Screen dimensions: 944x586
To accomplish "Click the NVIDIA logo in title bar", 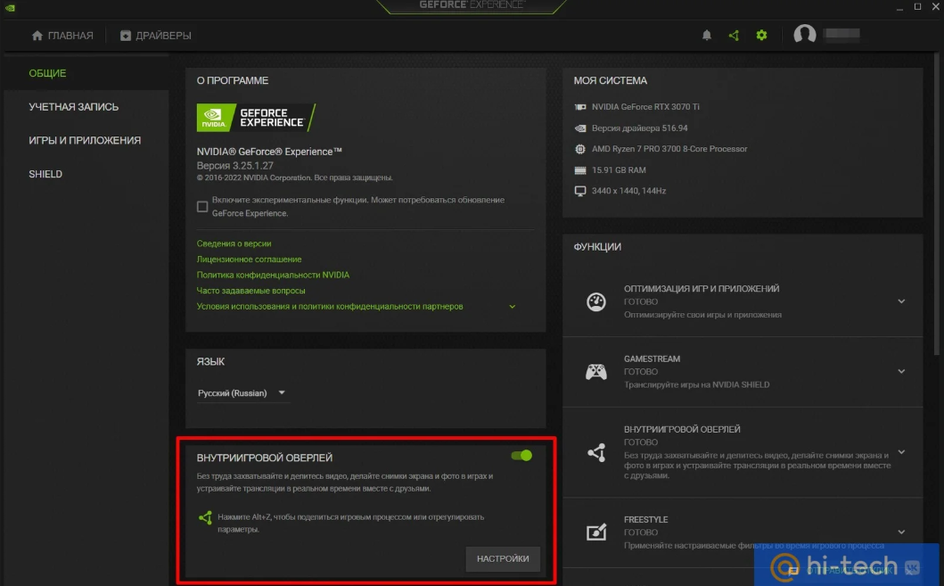I will point(10,8).
